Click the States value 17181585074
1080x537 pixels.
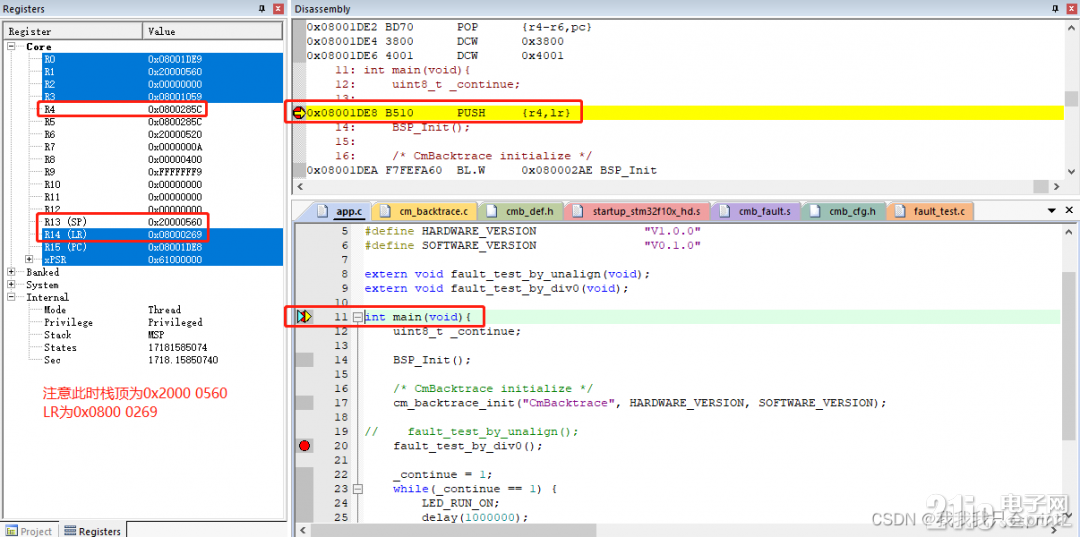click(x=178, y=348)
